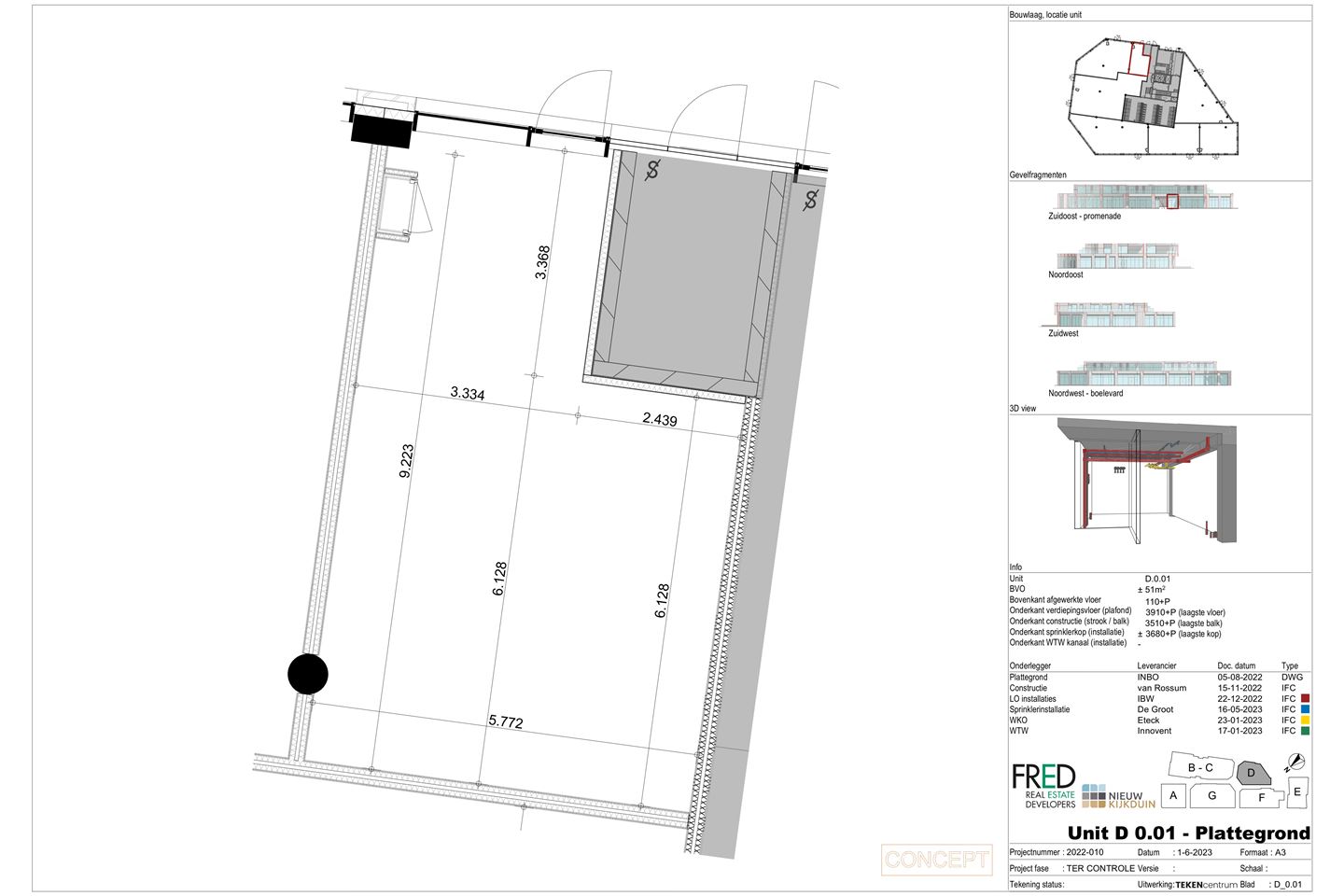Click the Projectnummer value 2022-010

(1085, 852)
